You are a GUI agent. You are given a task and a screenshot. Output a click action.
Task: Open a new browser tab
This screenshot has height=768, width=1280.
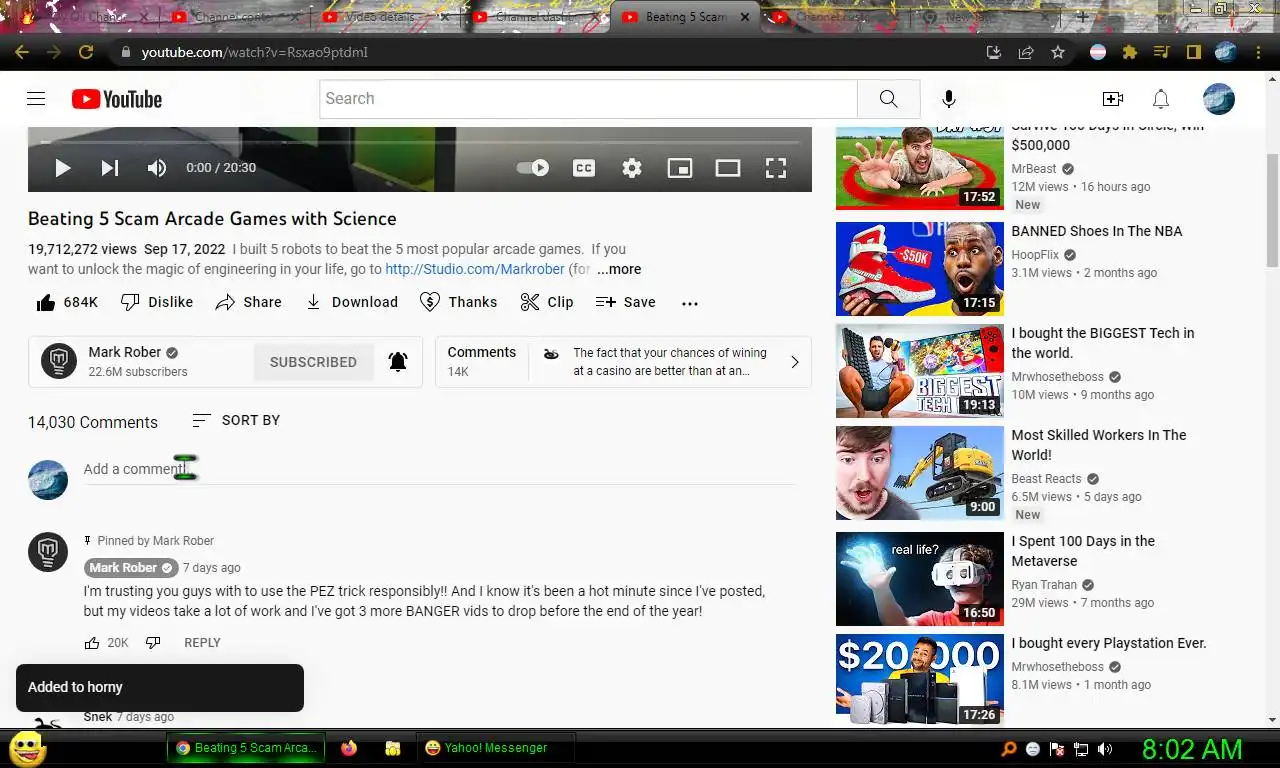tap(1082, 17)
